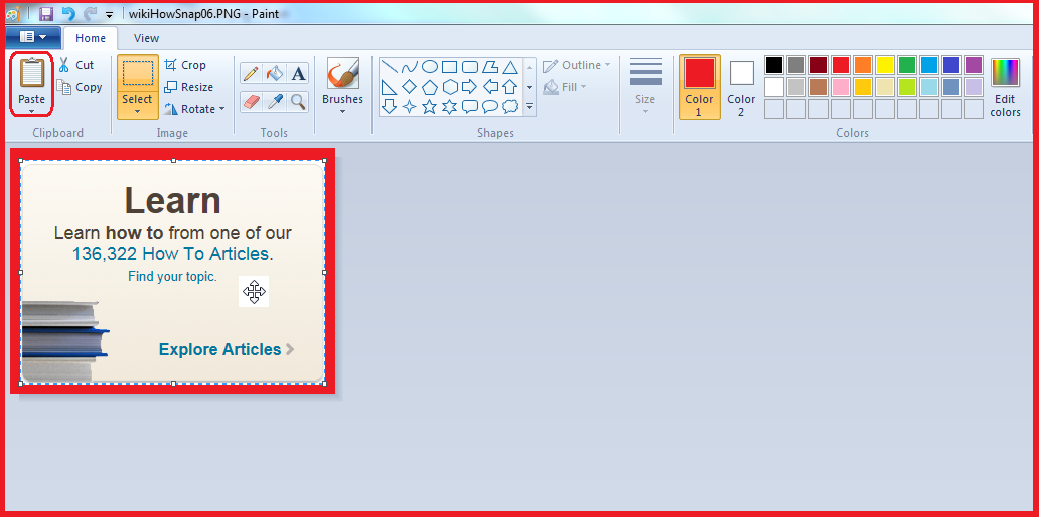Open the shape Fill dropdown
The width and height of the screenshot is (1039, 517).
565,86
